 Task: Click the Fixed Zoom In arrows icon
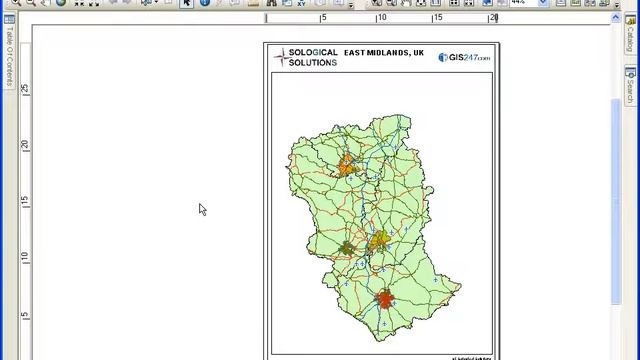coord(79,2)
